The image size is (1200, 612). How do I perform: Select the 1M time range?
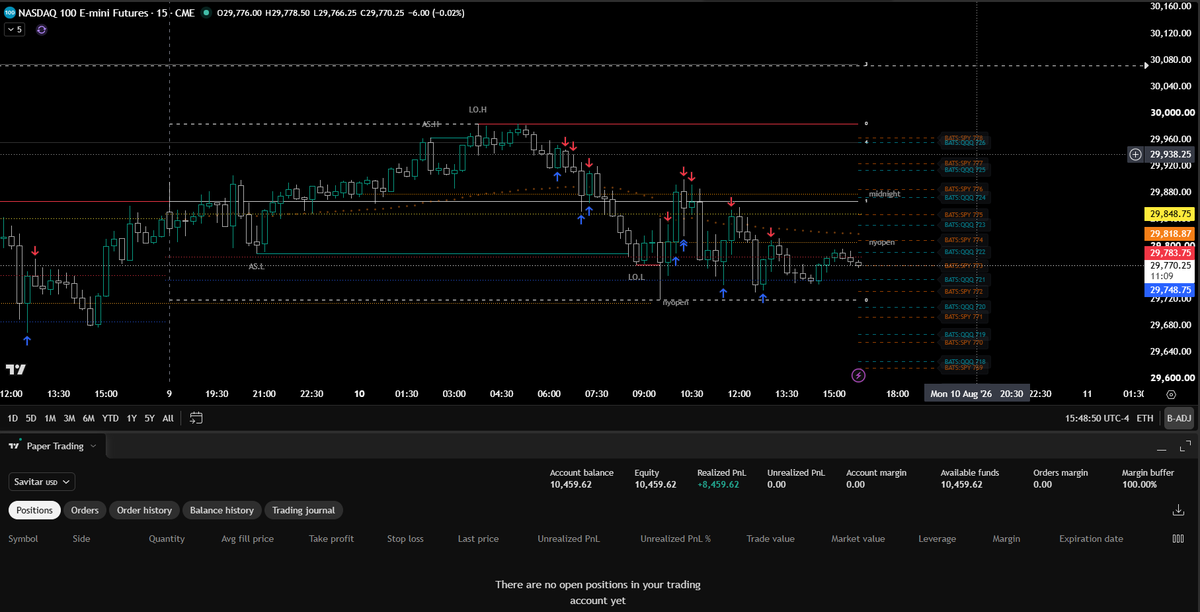pos(50,418)
